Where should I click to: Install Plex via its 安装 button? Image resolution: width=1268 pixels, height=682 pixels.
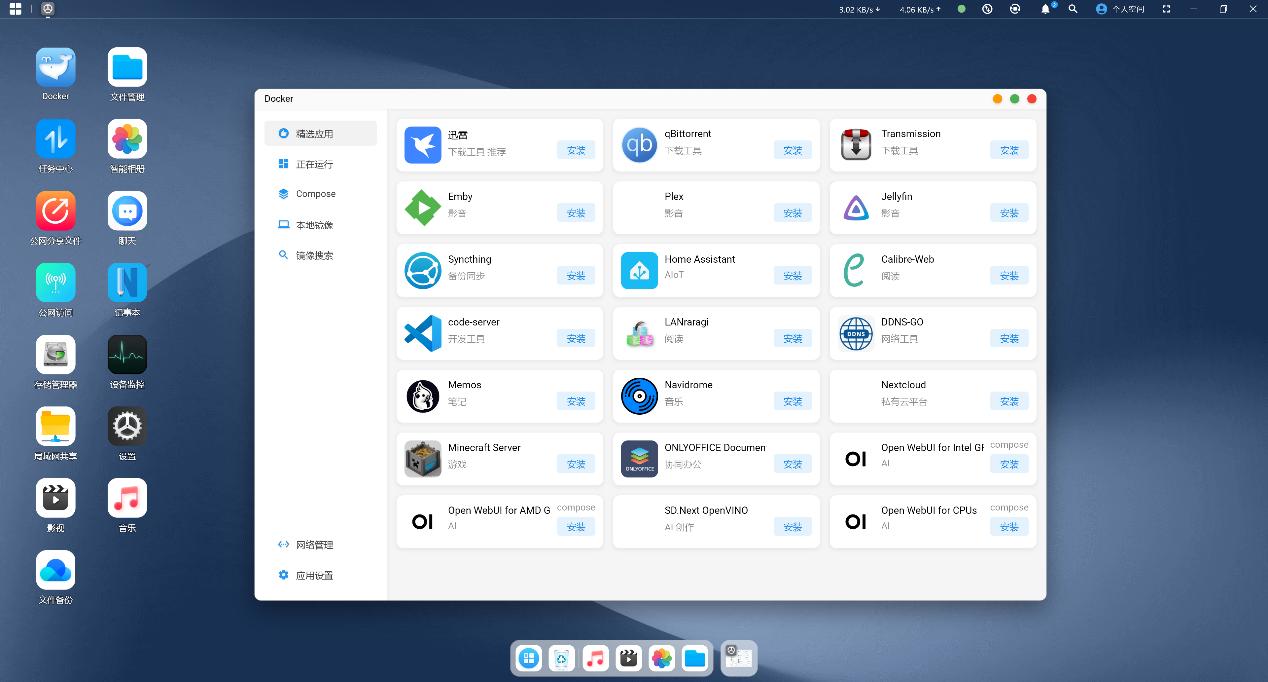(793, 213)
